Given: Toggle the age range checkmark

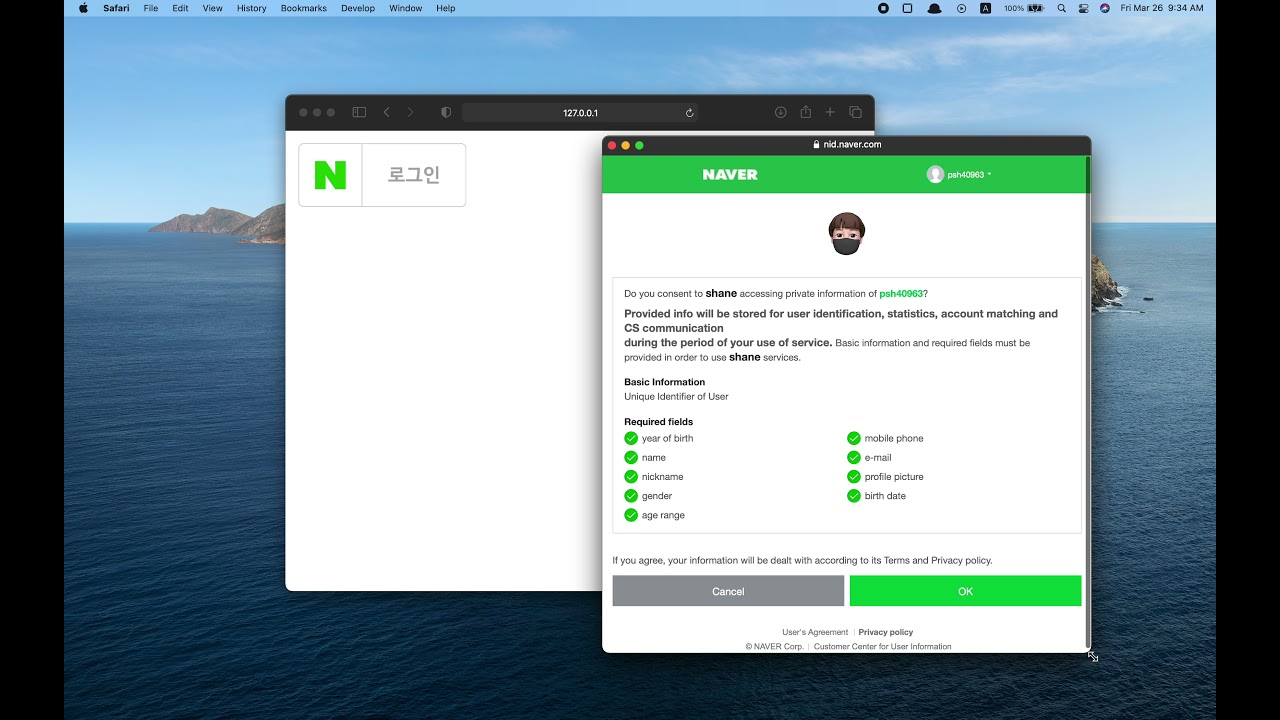Looking at the screenshot, I should [x=631, y=515].
